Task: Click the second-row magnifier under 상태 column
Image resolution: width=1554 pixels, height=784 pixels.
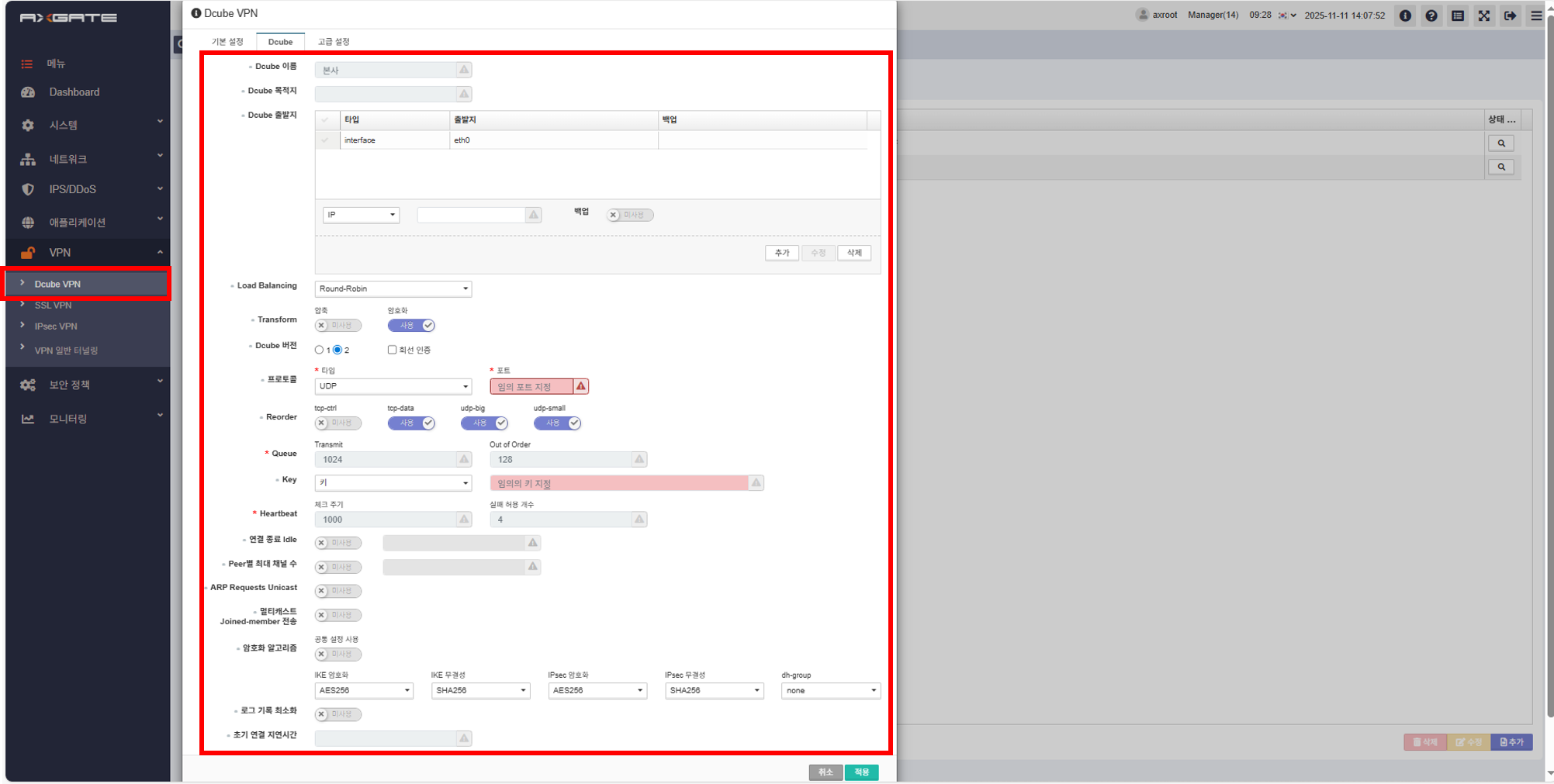Action: point(1501,167)
